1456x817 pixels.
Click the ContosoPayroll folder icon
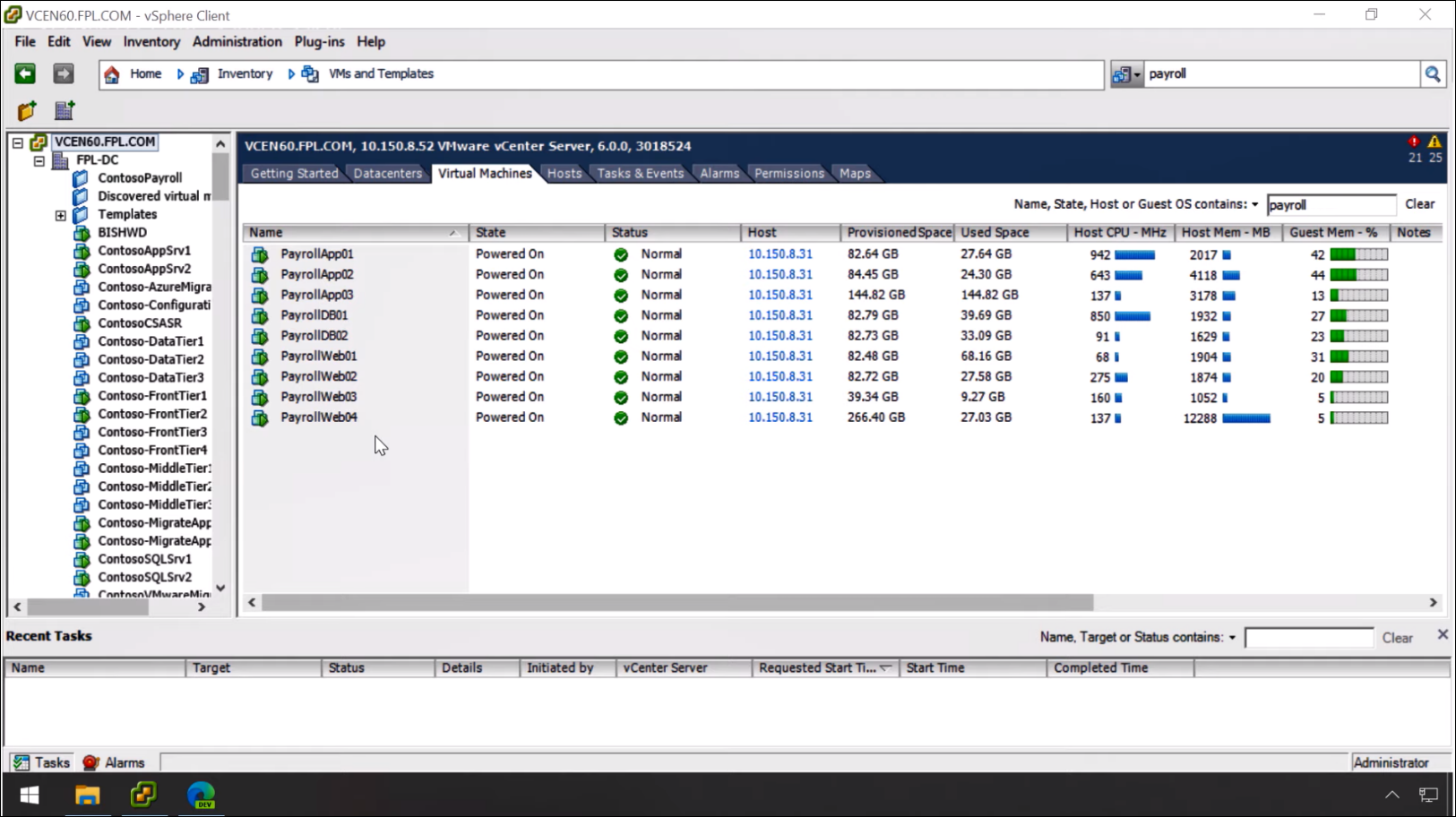click(81, 178)
